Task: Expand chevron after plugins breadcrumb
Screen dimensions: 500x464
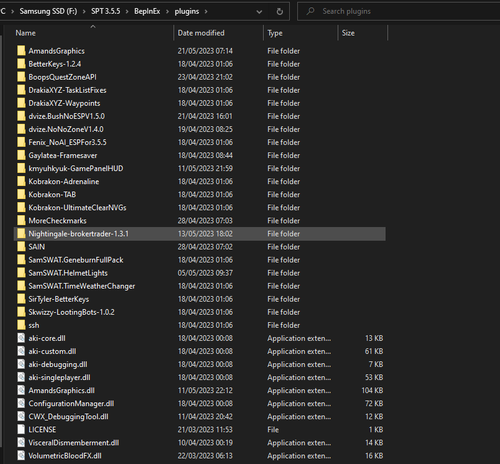Action: (x=206, y=12)
